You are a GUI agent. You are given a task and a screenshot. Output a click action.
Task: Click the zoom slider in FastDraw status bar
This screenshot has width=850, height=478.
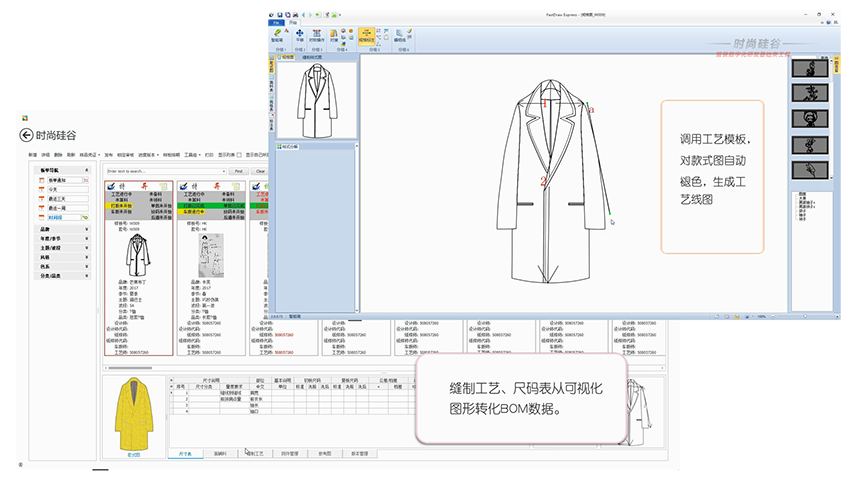pyautogui.click(x=804, y=316)
